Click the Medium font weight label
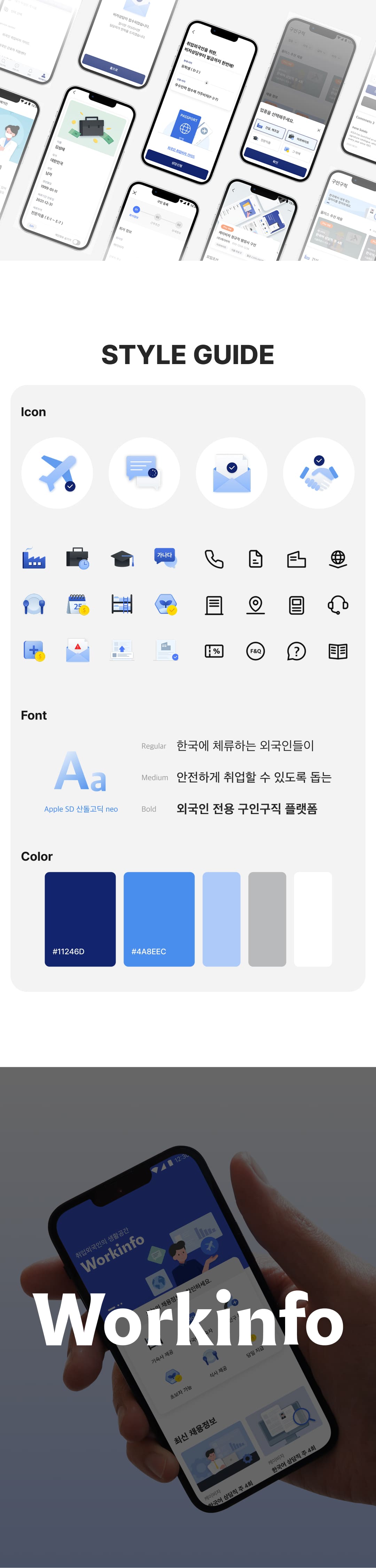The width and height of the screenshot is (376, 1568). coord(155,777)
